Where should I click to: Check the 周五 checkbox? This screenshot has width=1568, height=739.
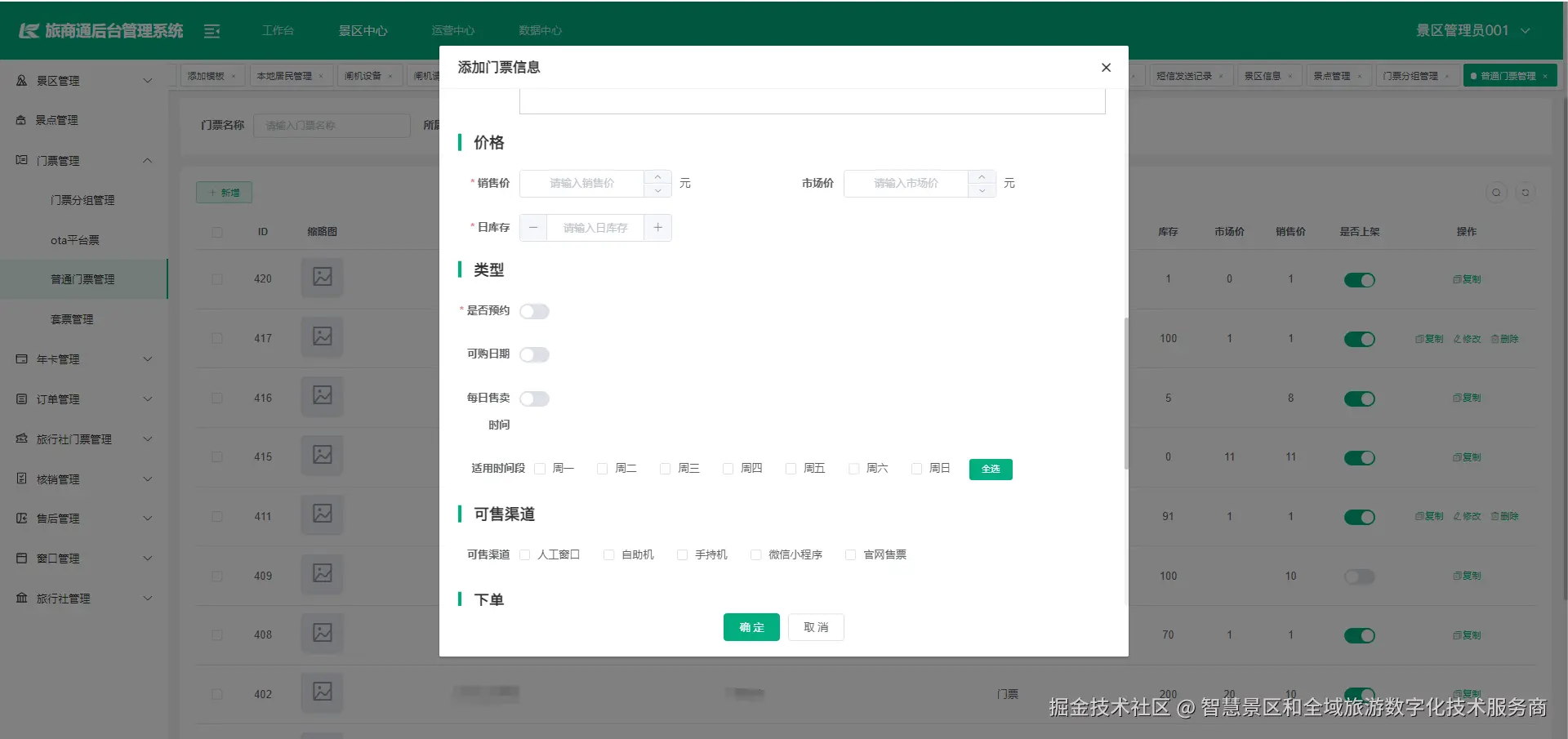tap(791, 469)
